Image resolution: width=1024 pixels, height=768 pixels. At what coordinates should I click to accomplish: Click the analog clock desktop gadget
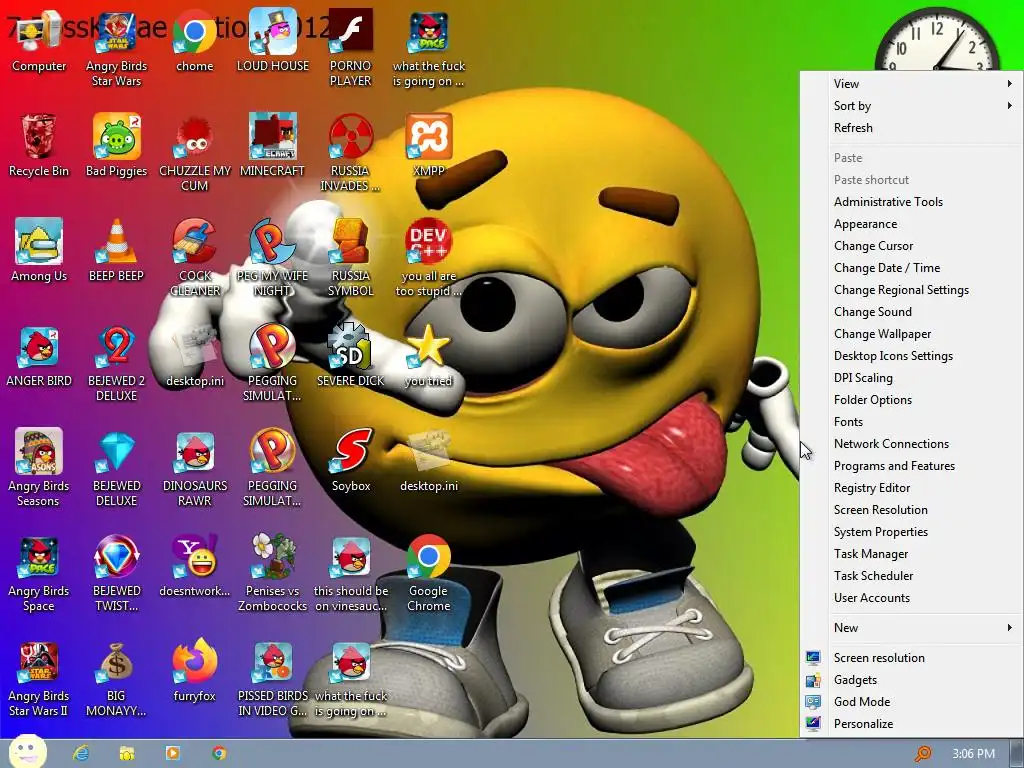point(937,40)
